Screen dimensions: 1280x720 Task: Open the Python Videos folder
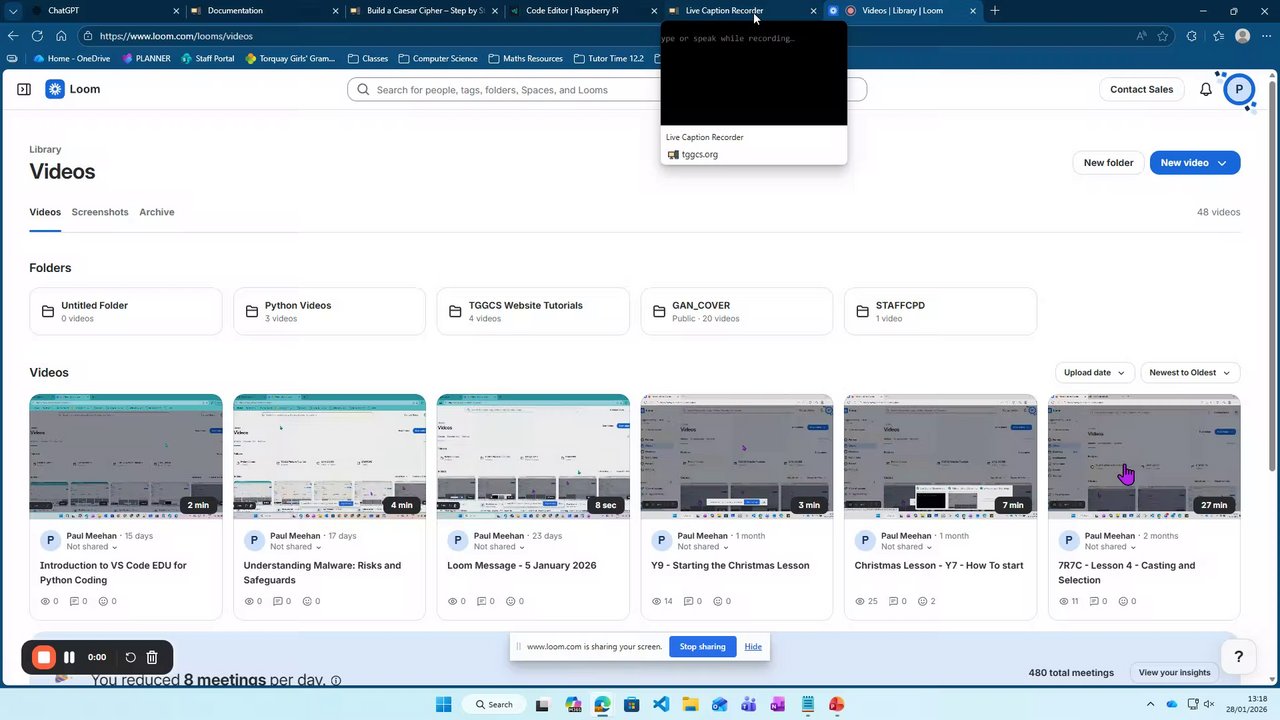click(329, 311)
